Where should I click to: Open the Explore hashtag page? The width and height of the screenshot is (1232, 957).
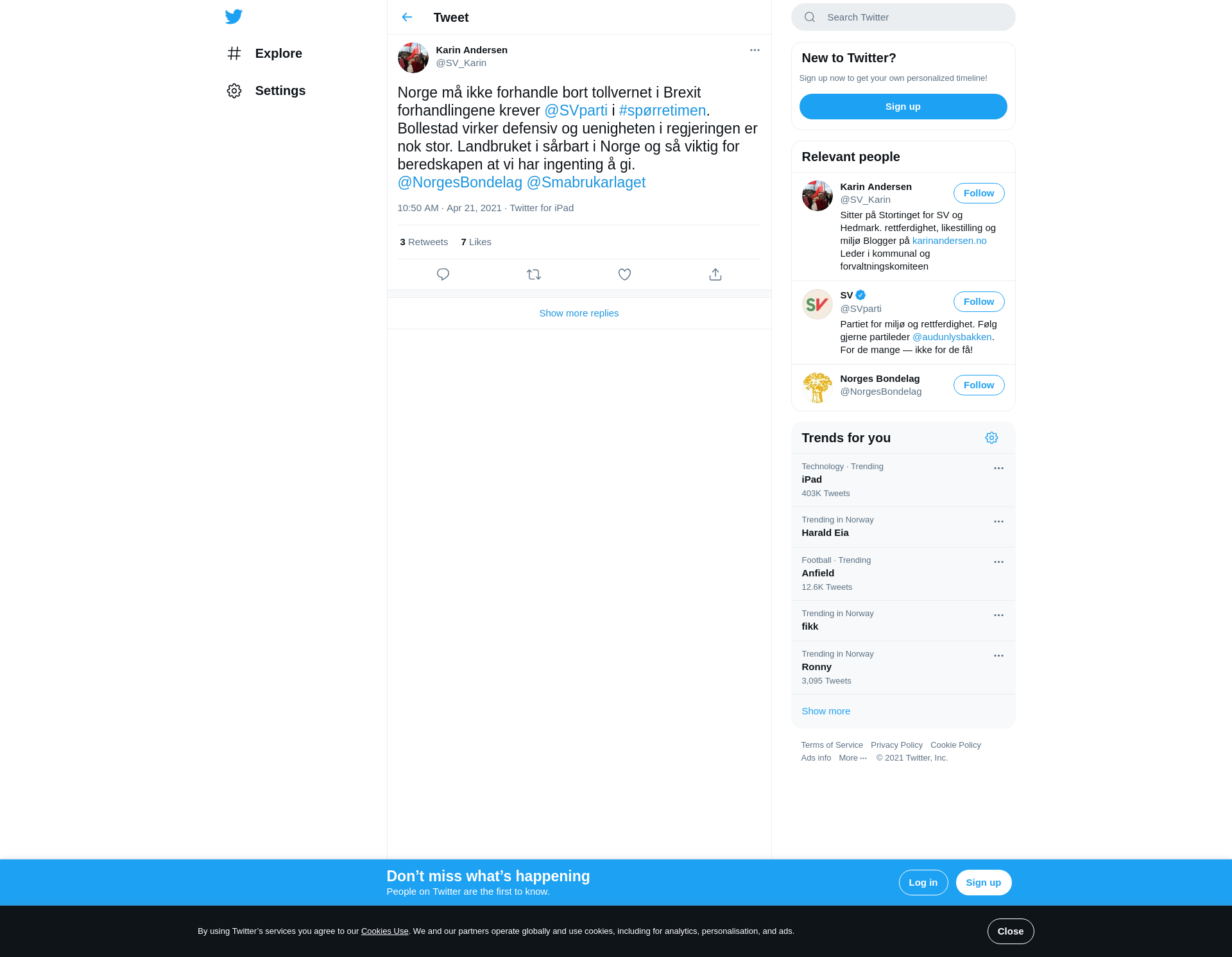[x=264, y=53]
